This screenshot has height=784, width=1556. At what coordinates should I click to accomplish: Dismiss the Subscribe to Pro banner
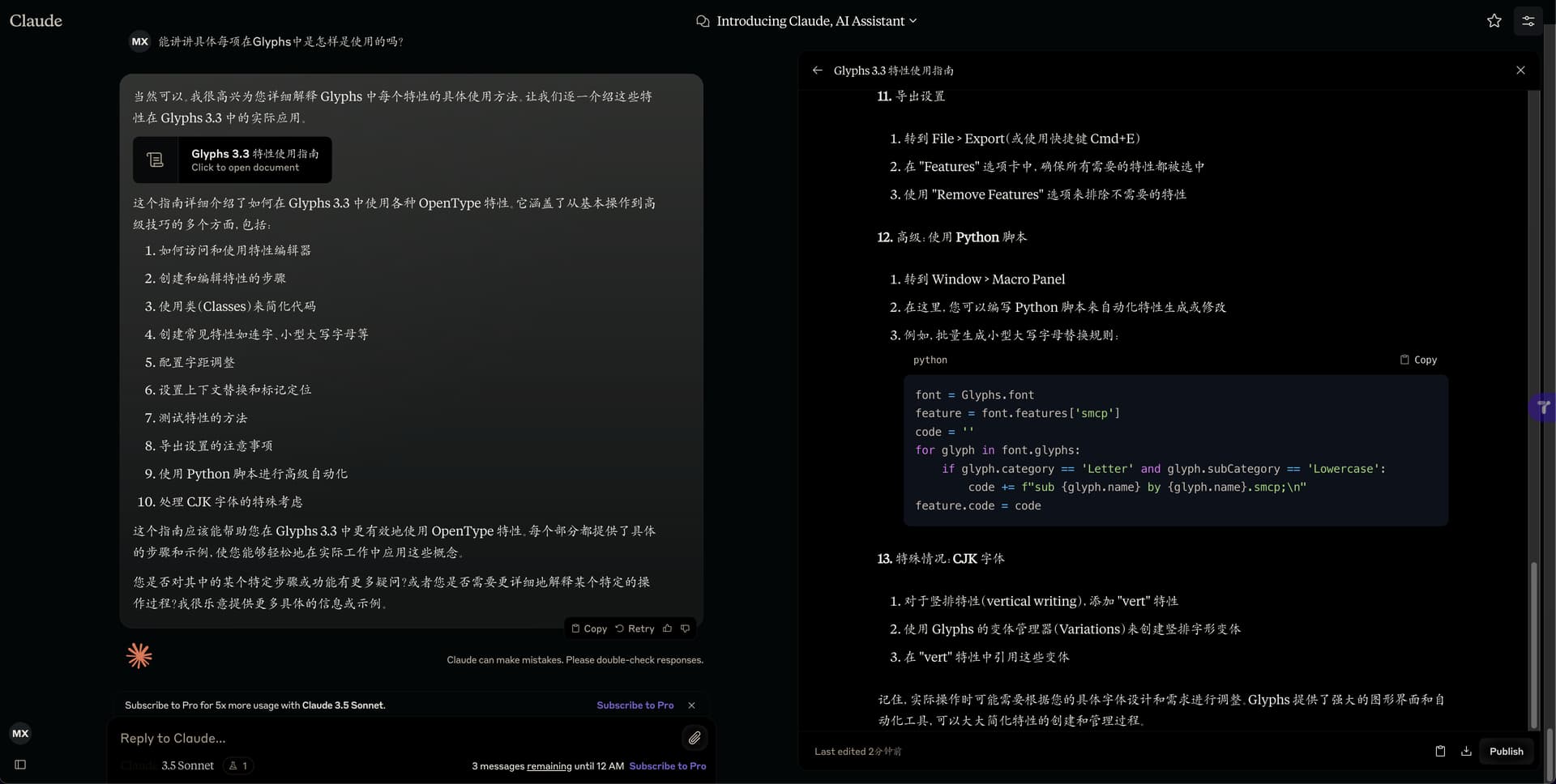[691, 705]
